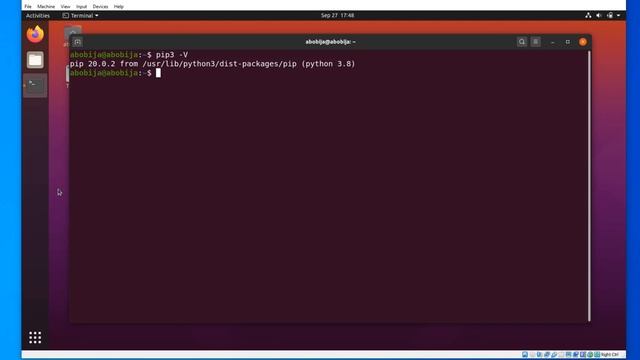Open the VirtualBox Input menu
This screenshot has width=640, height=360.
pos(81,7)
